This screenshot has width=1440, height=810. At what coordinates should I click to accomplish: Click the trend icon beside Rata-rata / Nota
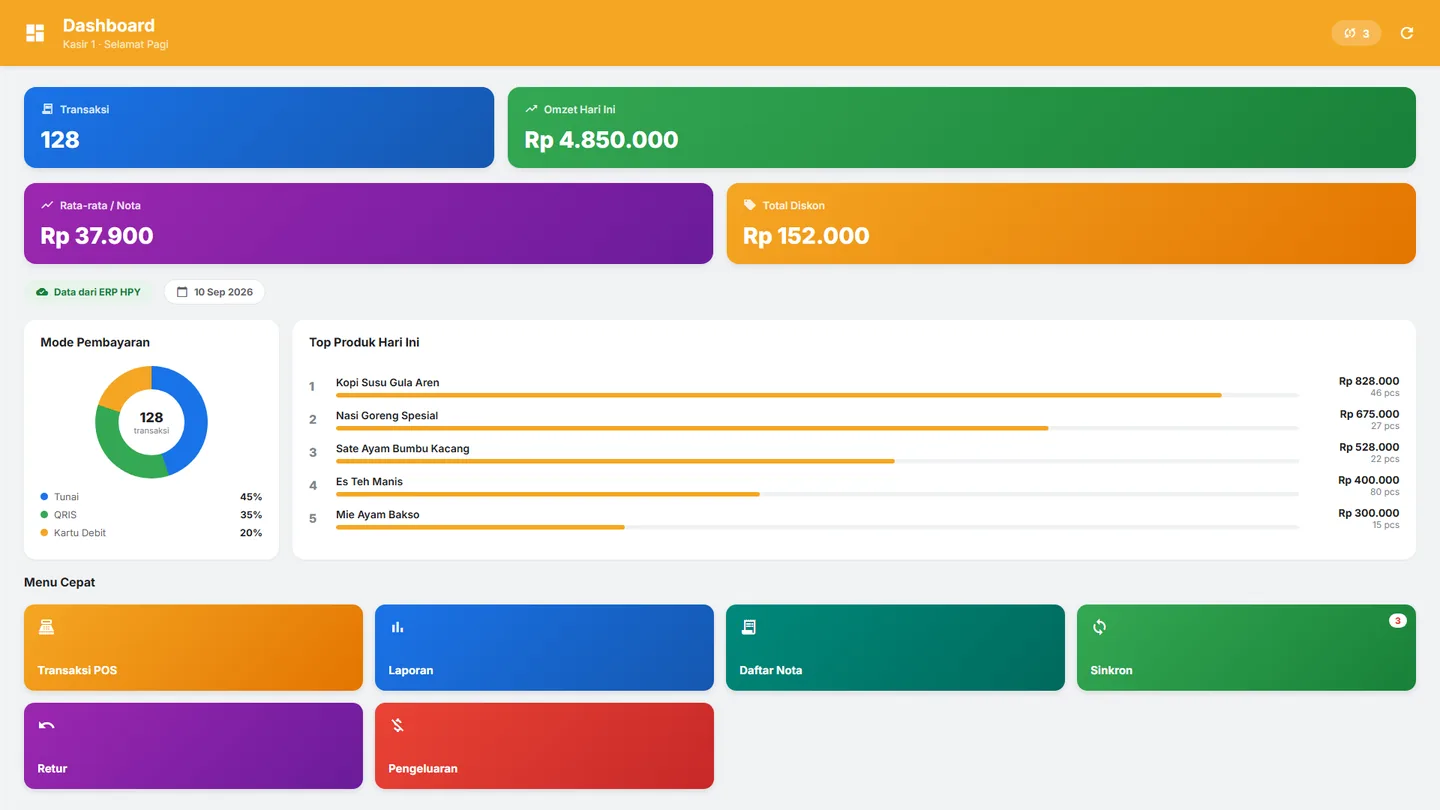point(47,205)
